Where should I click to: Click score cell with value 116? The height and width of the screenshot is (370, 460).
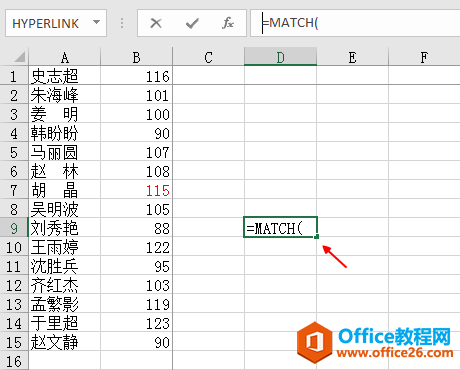click(x=136, y=76)
